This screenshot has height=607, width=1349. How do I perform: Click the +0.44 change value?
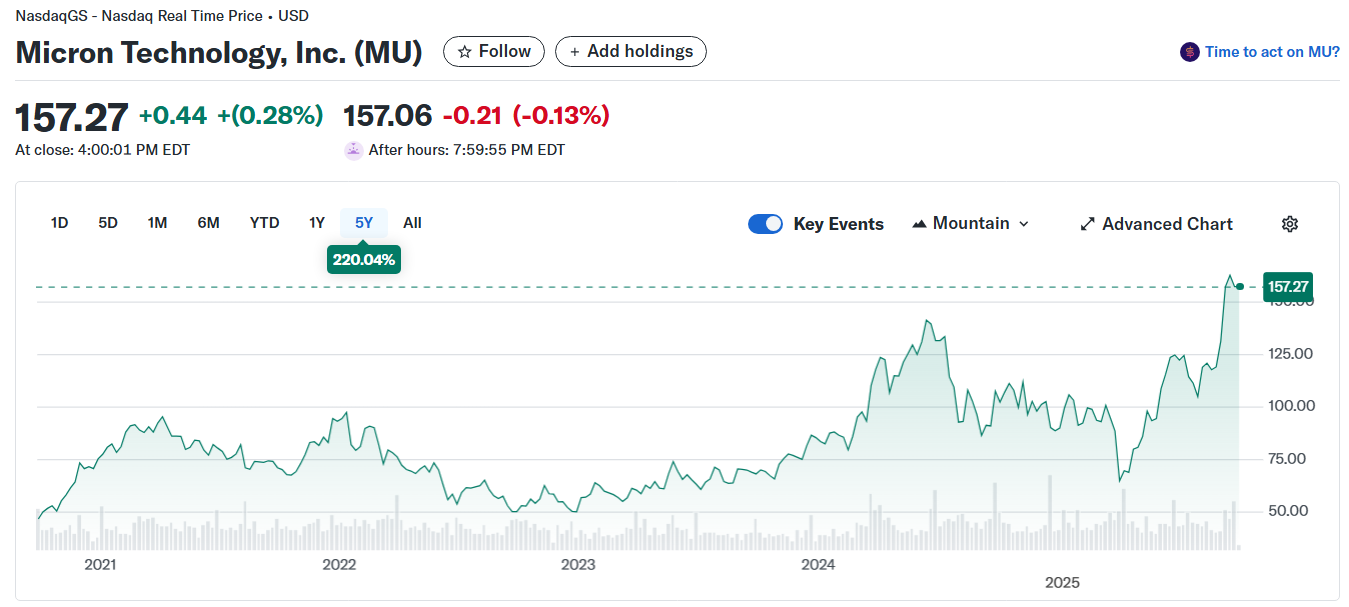point(173,116)
